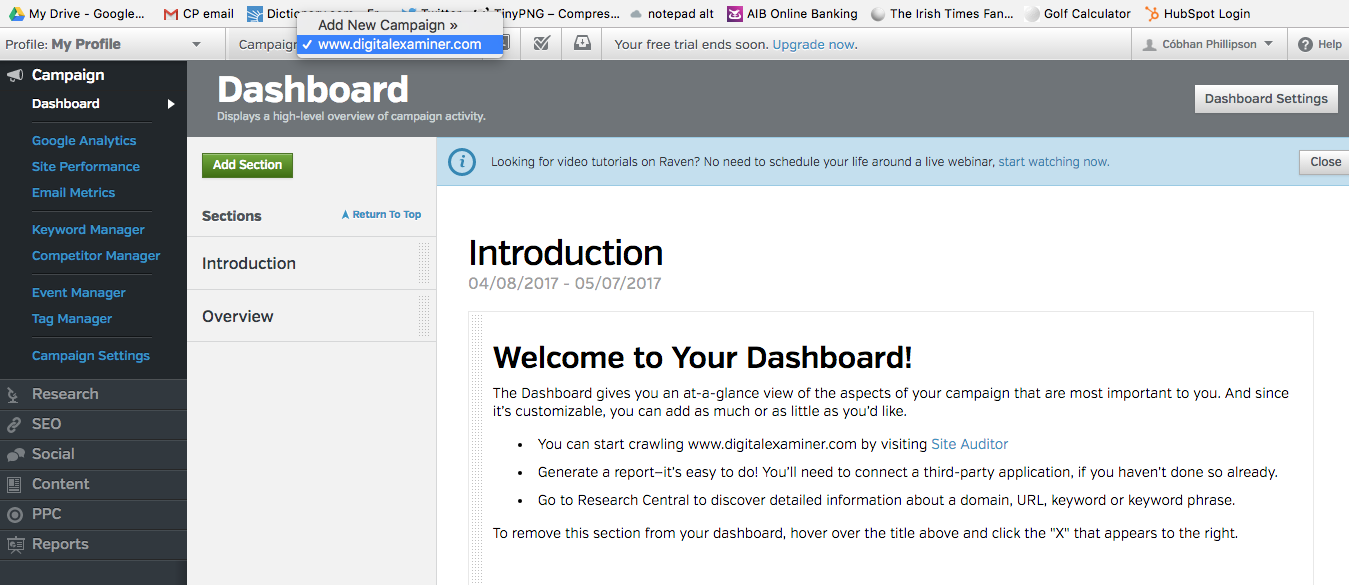Open Competitor Manager in sidebar
Screen dimensions: 1349x585
(96, 256)
